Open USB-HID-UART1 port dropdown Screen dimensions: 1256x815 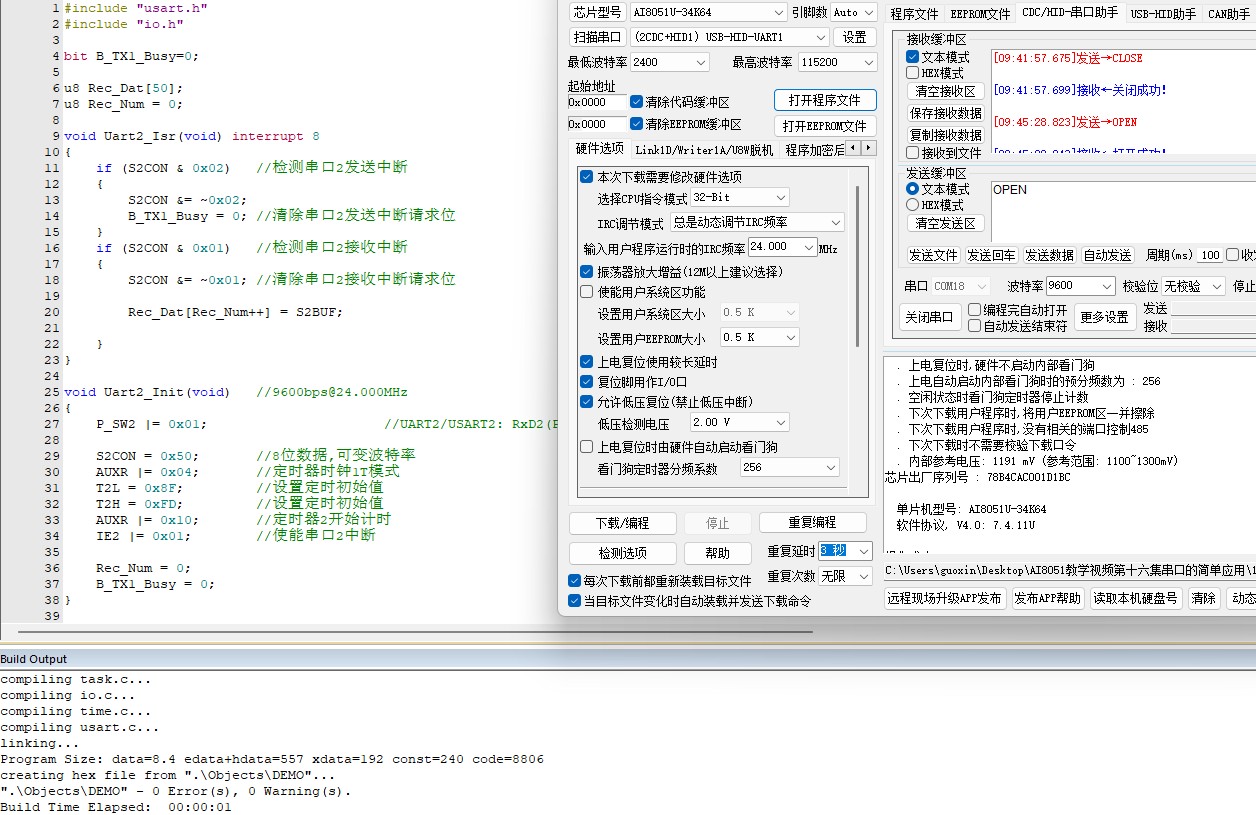(x=730, y=37)
